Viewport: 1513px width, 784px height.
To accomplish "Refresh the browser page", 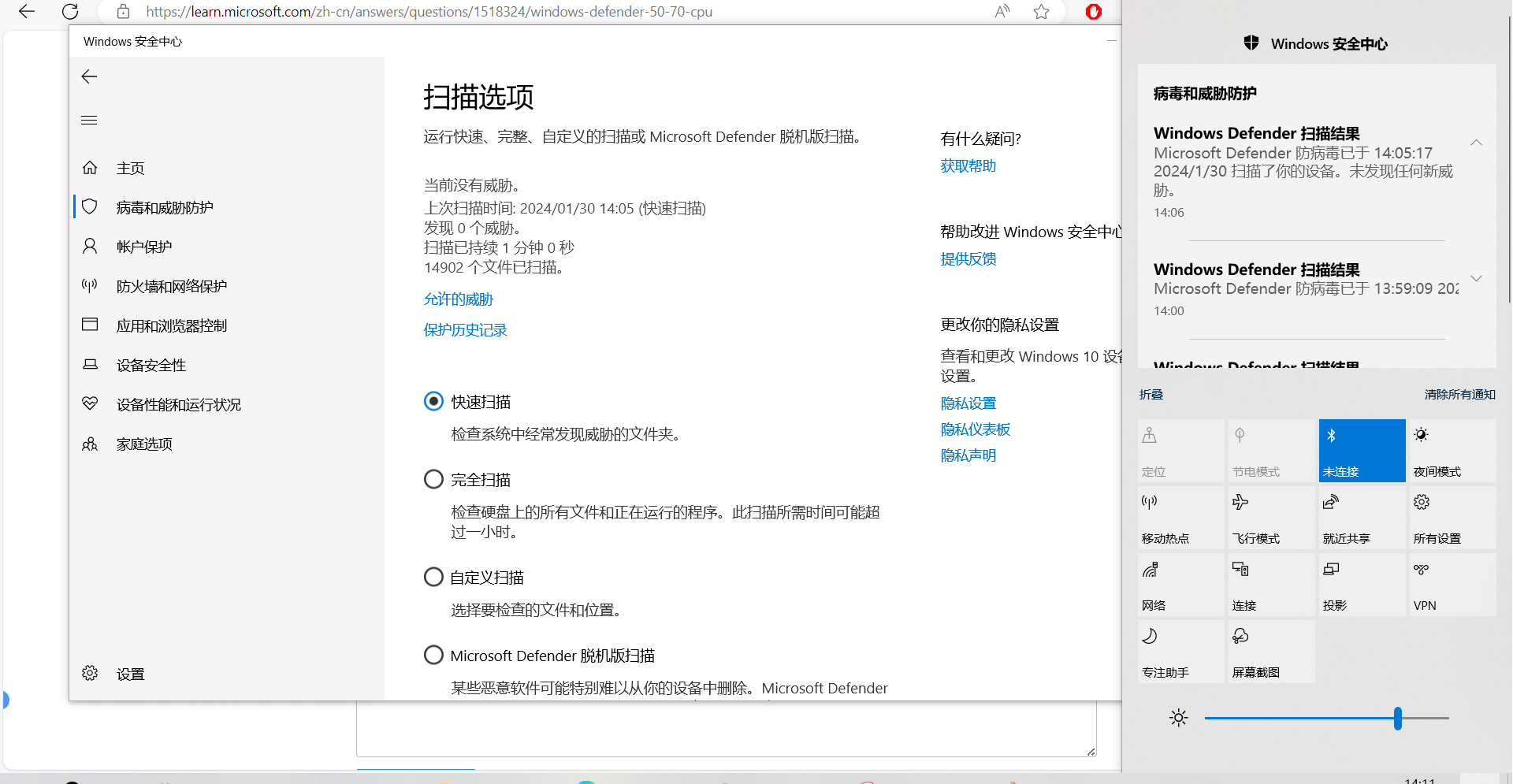I will click(x=70, y=12).
